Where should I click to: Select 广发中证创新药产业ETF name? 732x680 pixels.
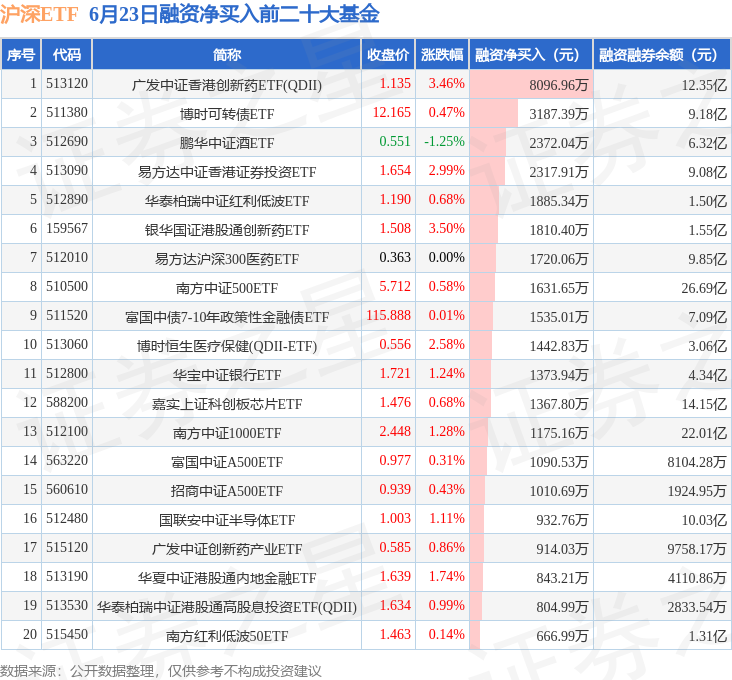pyautogui.click(x=227, y=549)
